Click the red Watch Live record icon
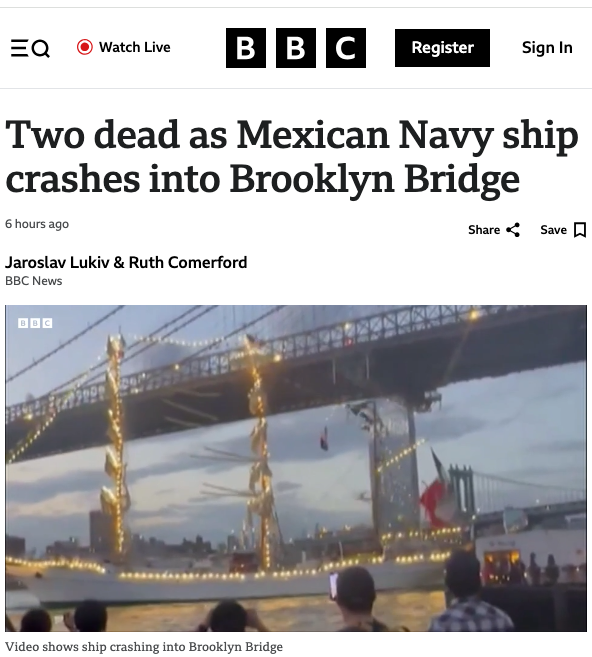Viewport: 592px width, 657px height. pyautogui.click(x=85, y=47)
